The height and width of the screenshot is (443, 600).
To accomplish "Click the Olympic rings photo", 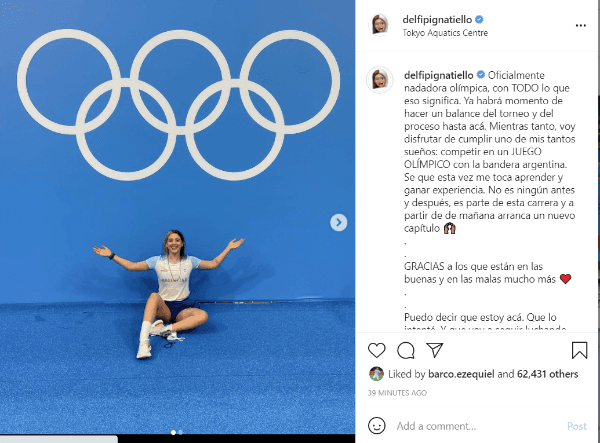I will [178, 217].
